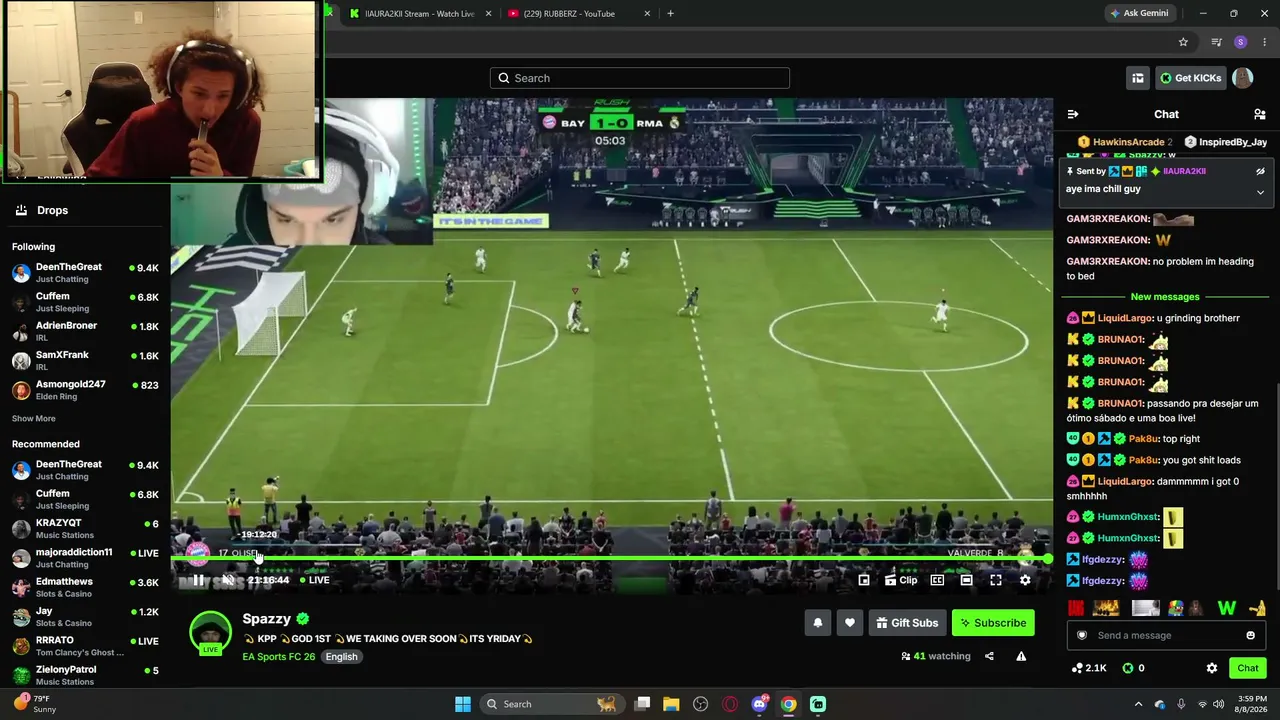Open majoraddiction11's channel
The image size is (1280, 720).
tap(84, 558)
